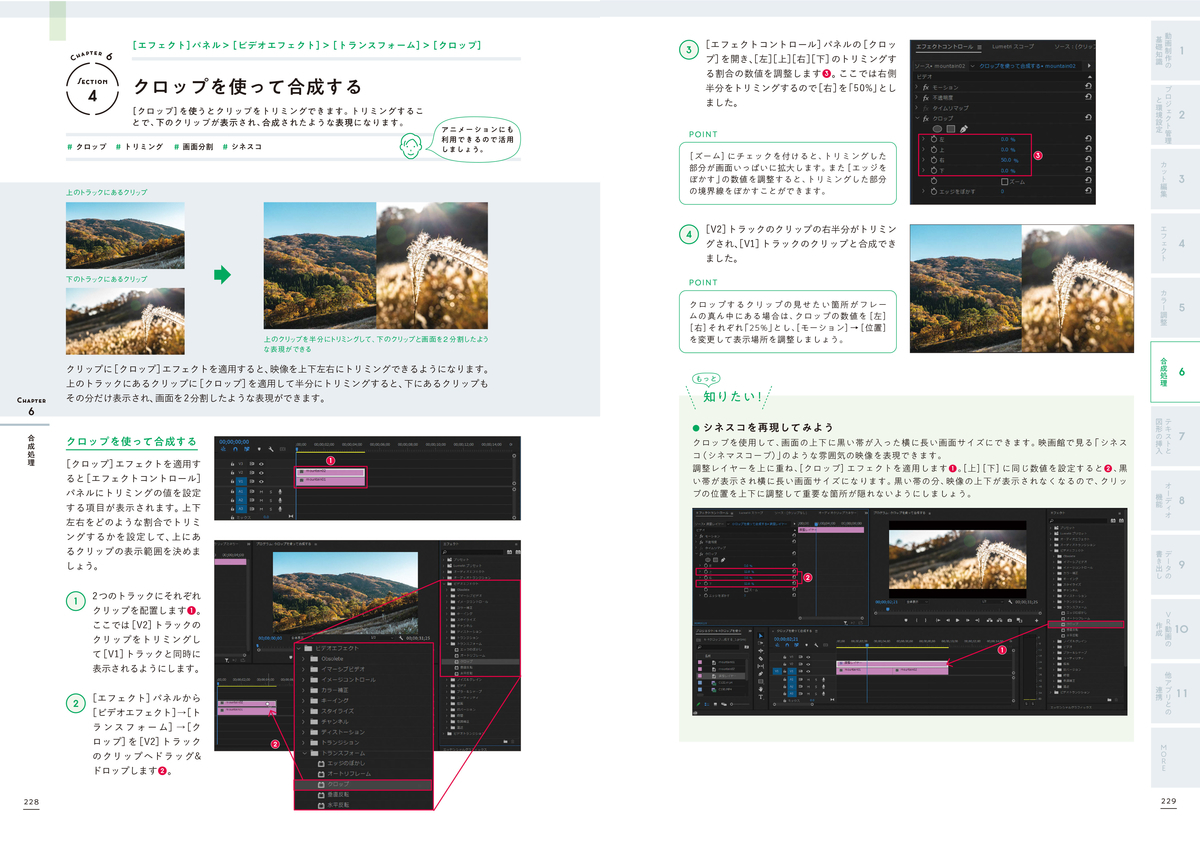Expand the モーション effect properties
This screenshot has height=847, width=1200.
(916, 87)
